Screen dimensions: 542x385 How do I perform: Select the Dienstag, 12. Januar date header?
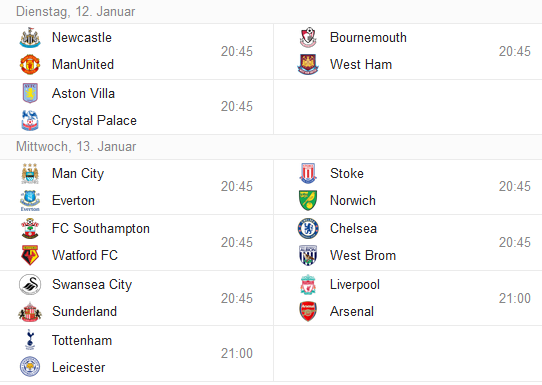[75, 11]
